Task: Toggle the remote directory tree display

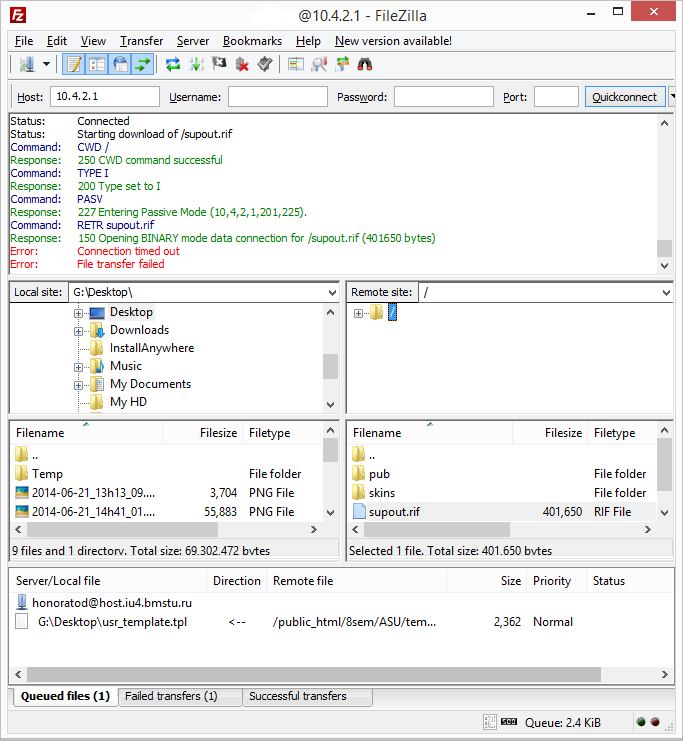Action: click(121, 64)
